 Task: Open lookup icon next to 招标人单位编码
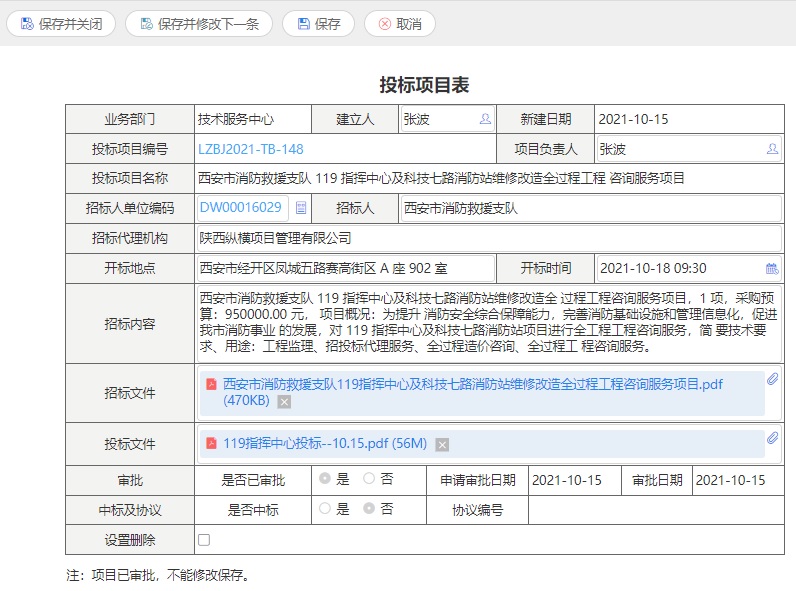coord(301,208)
